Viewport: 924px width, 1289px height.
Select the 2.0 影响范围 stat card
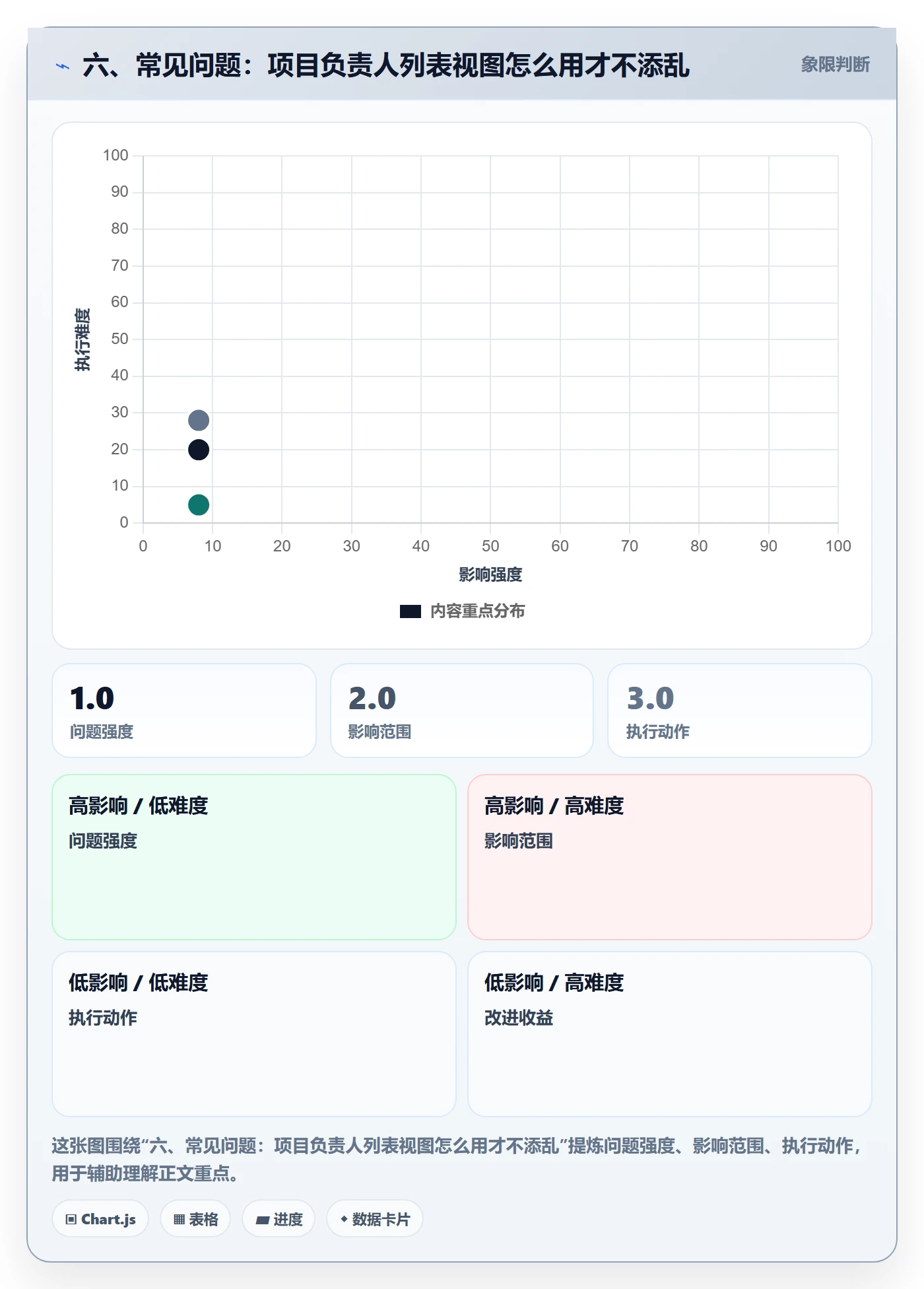click(x=462, y=711)
